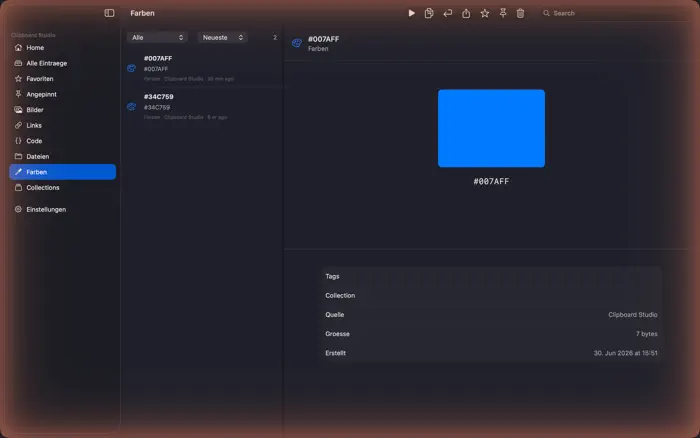This screenshot has width=700, height=438.
Task: Click the Groesse value 7 bytes
Action: [646, 334]
